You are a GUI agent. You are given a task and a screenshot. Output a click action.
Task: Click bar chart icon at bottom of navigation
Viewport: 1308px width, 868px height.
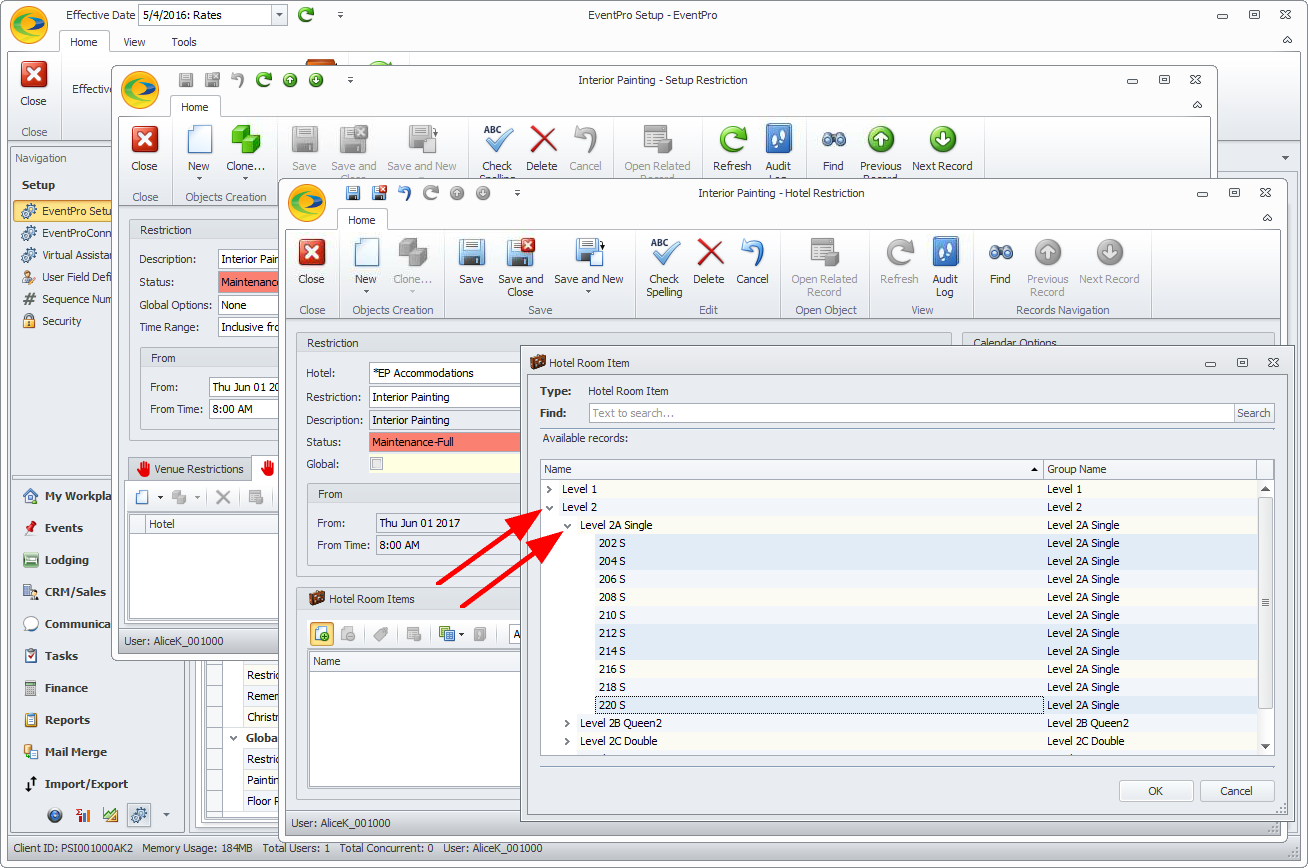click(x=83, y=815)
